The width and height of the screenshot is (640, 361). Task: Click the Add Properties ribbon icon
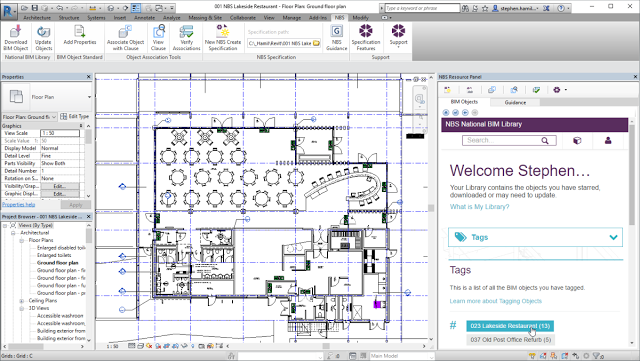coord(80,35)
